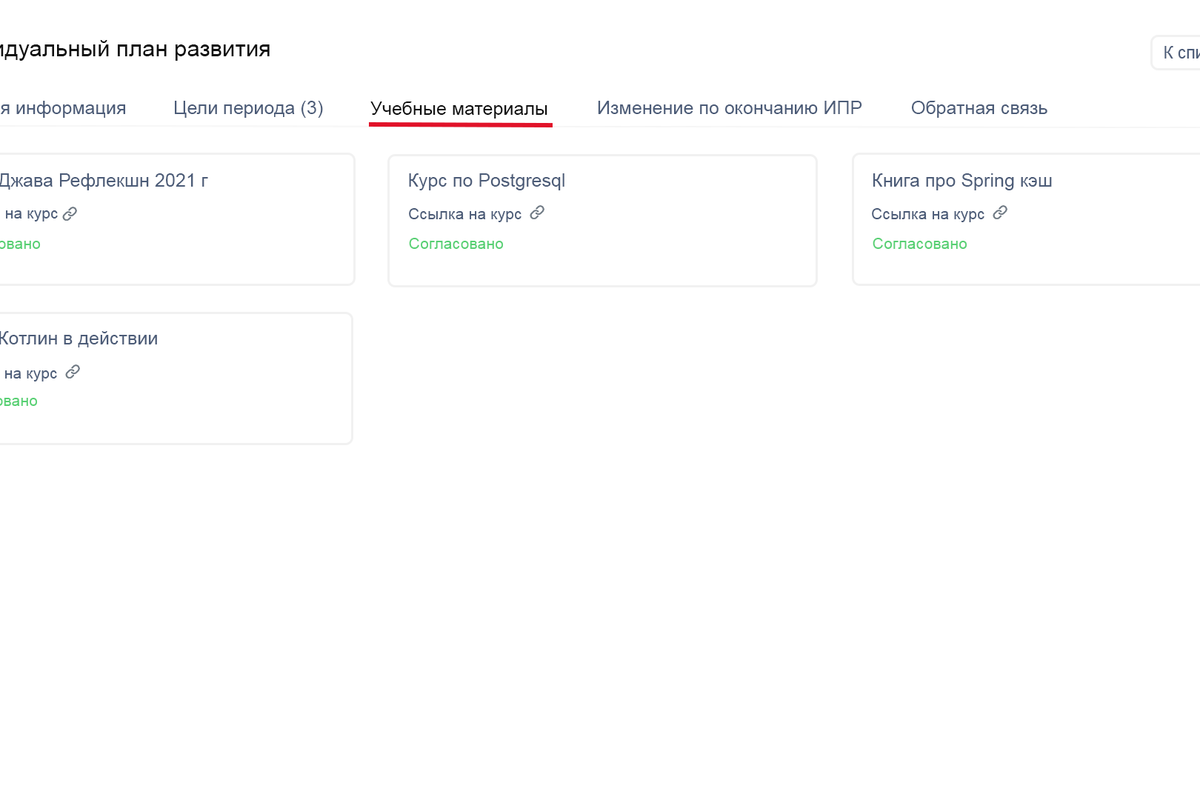Image resolution: width=1200 pixels, height=800 pixels.
Task: Switch to the Цели периода (3) tab
Action: pyautogui.click(x=248, y=108)
